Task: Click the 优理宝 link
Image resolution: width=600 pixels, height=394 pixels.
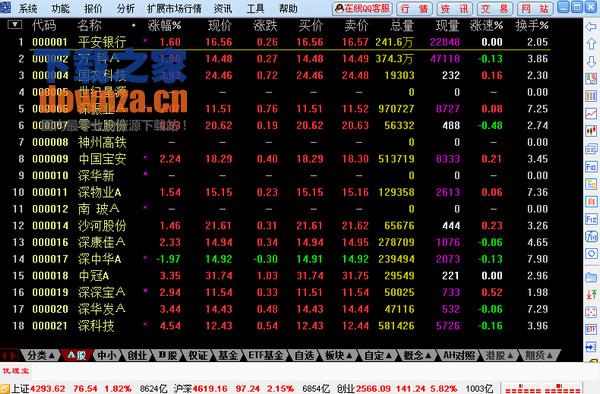Action: (16, 371)
